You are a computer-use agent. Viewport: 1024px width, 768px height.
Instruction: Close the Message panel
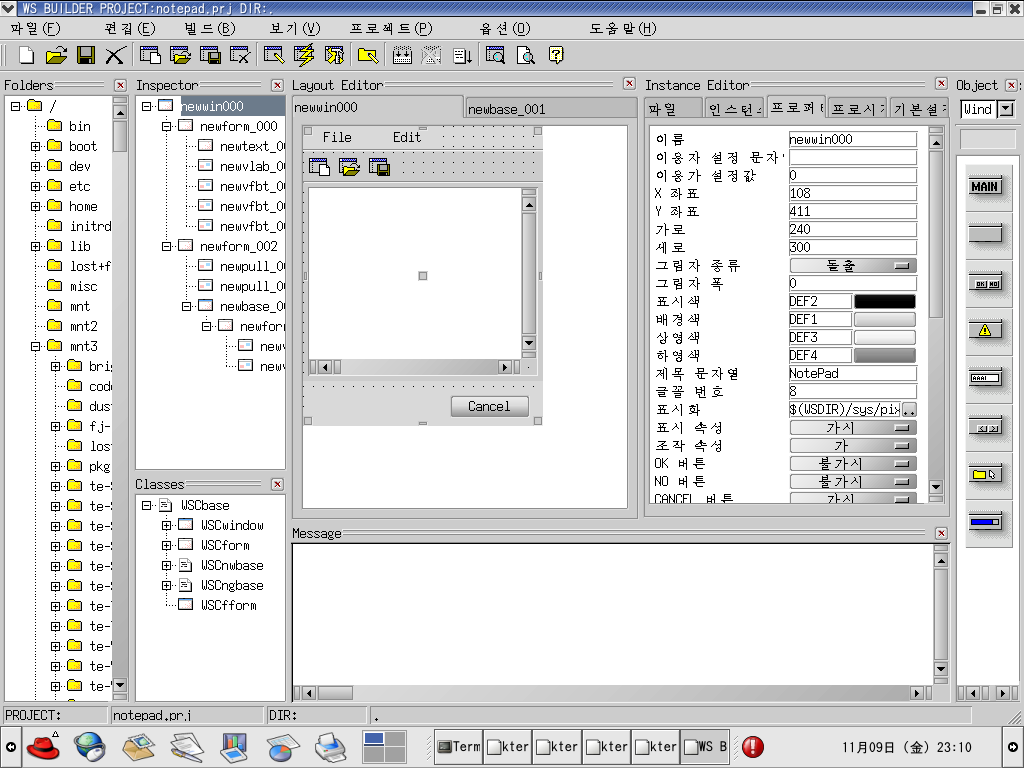pyautogui.click(x=941, y=534)
